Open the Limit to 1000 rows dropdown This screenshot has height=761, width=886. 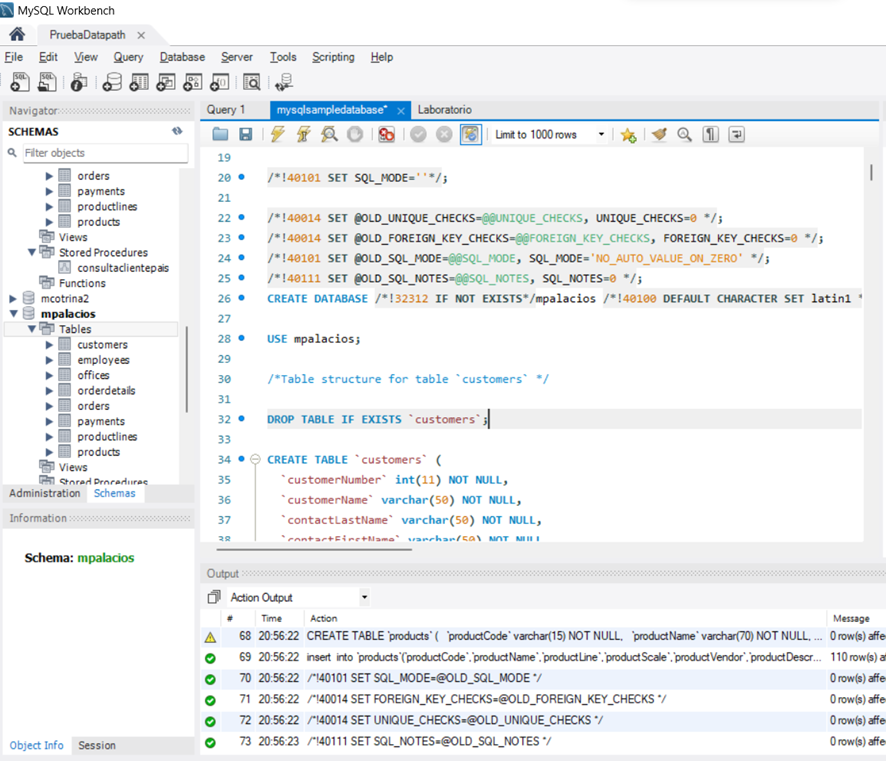pyautogui.click(x=601, y=133)
